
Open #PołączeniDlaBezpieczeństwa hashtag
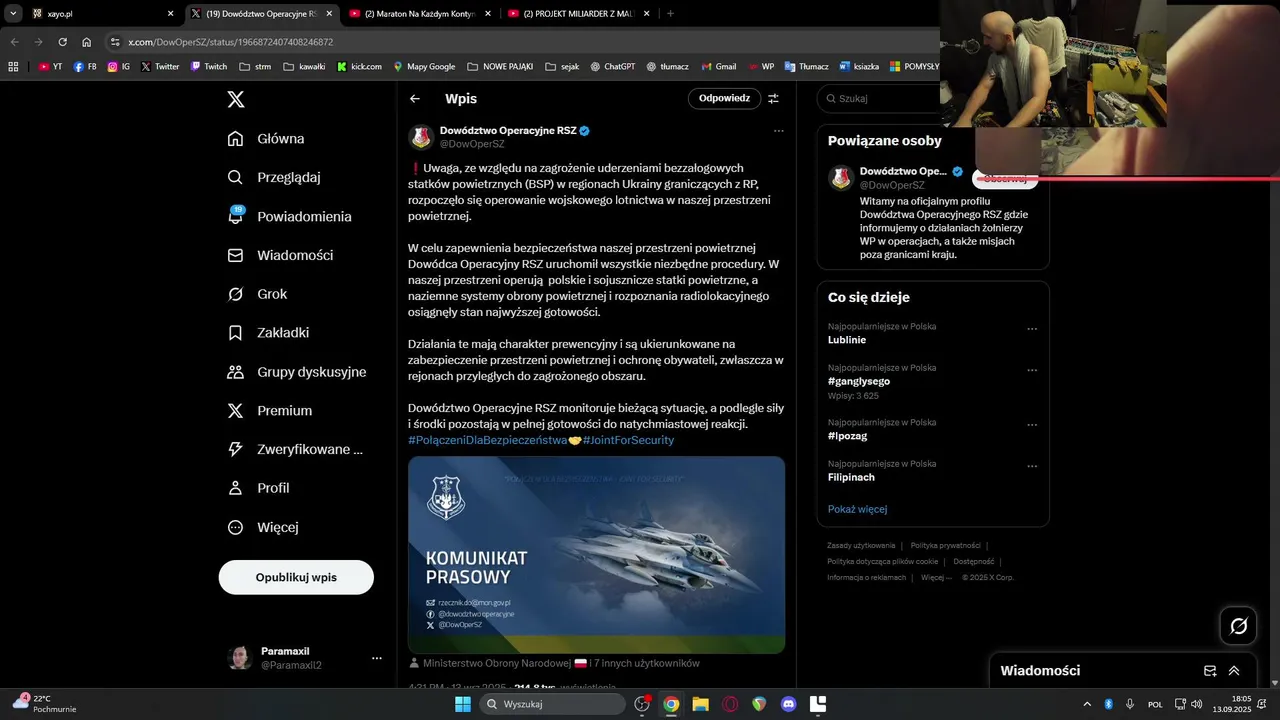coord(487,440)
